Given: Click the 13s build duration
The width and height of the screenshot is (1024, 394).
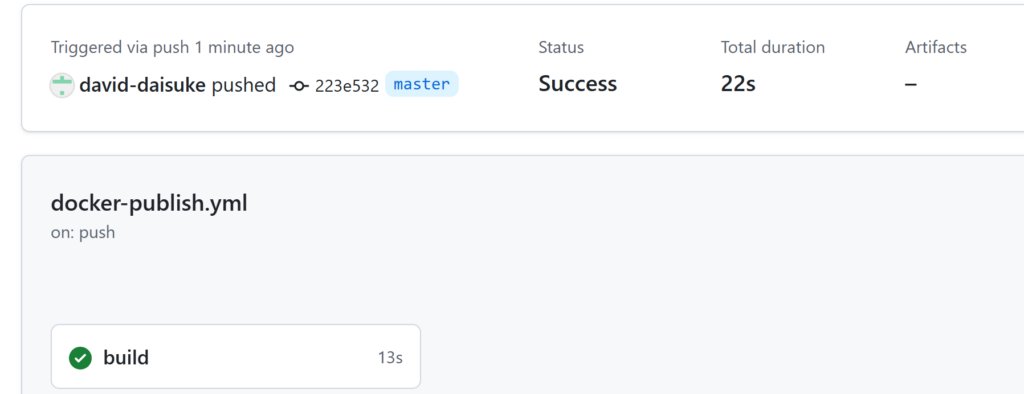Looking at the screenshot, I should 390,358.
